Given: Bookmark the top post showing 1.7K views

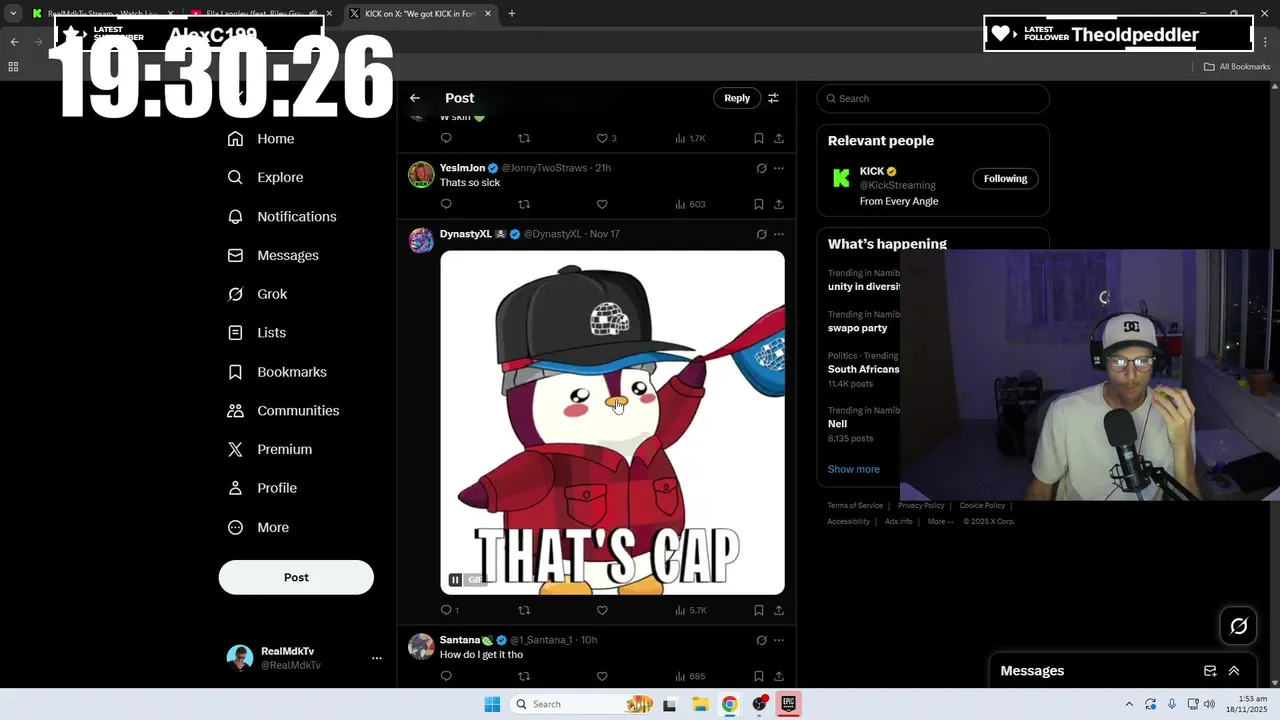Looking at the screenshot, I should (759, 138).
